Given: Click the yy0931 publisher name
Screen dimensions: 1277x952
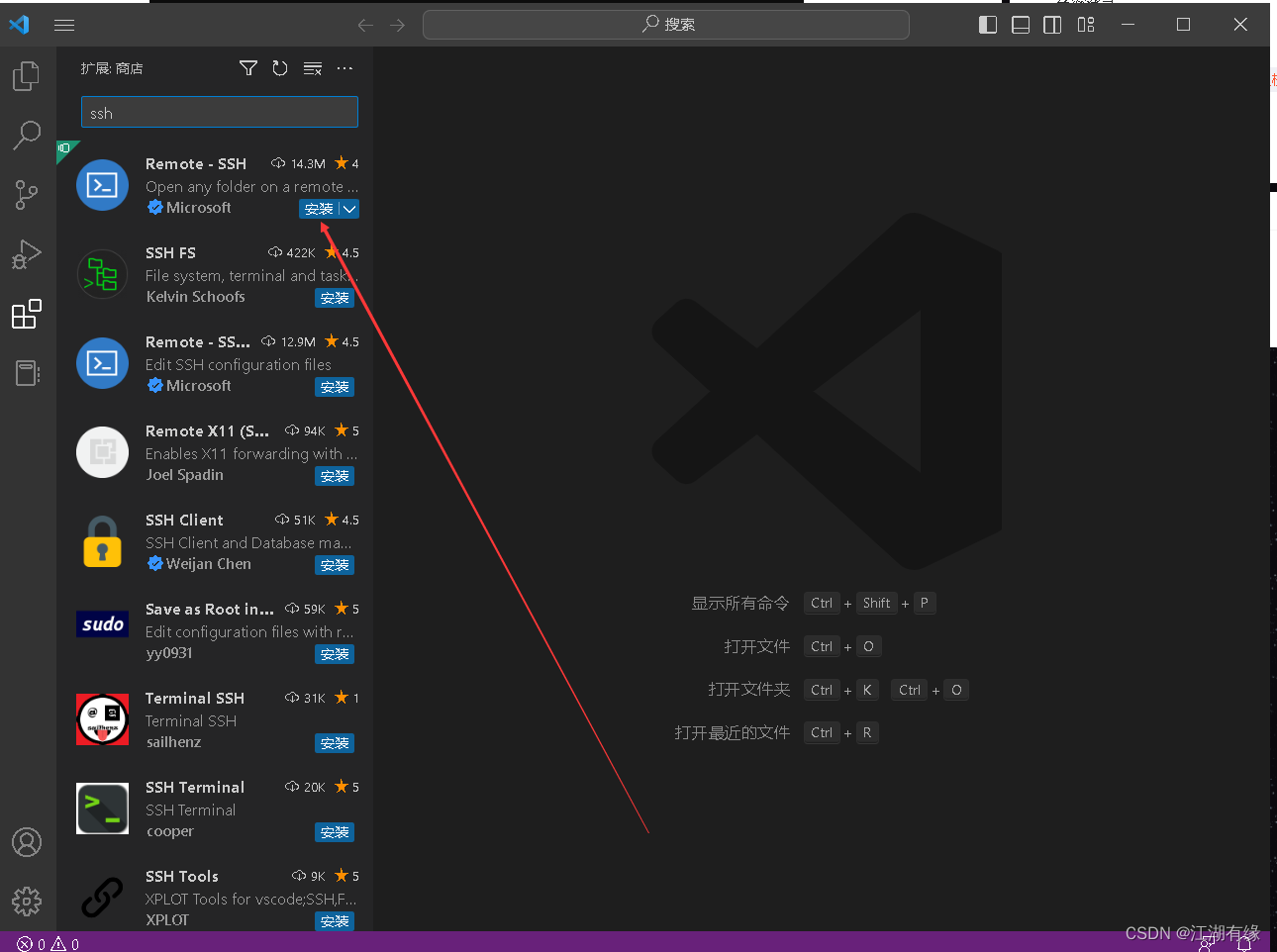Looking at the screenshot, I should [169, 653].
